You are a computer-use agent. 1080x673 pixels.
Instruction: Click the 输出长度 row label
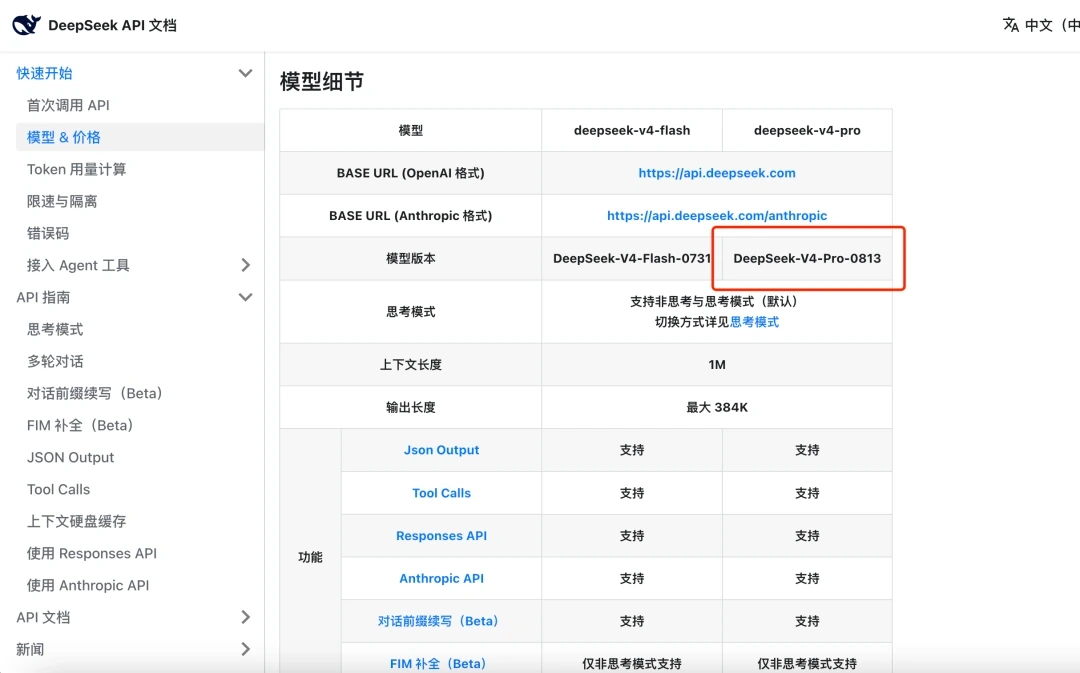(411, 407)
